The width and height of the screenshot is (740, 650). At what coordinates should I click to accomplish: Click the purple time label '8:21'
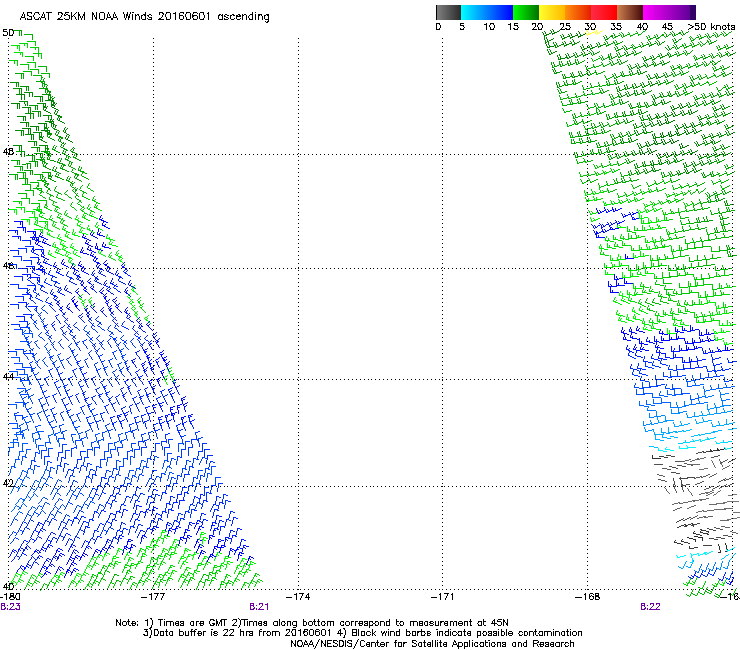pos(259,607)
